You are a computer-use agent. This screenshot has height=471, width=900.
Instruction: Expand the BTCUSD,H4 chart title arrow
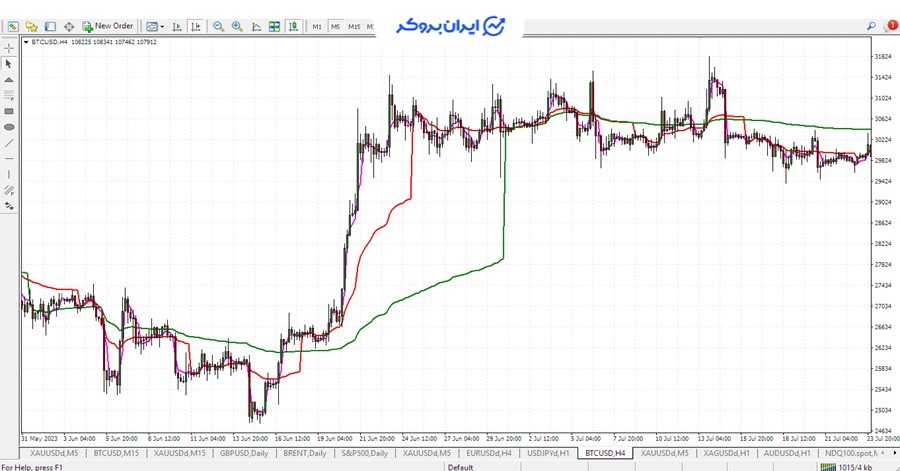point(26,42)
